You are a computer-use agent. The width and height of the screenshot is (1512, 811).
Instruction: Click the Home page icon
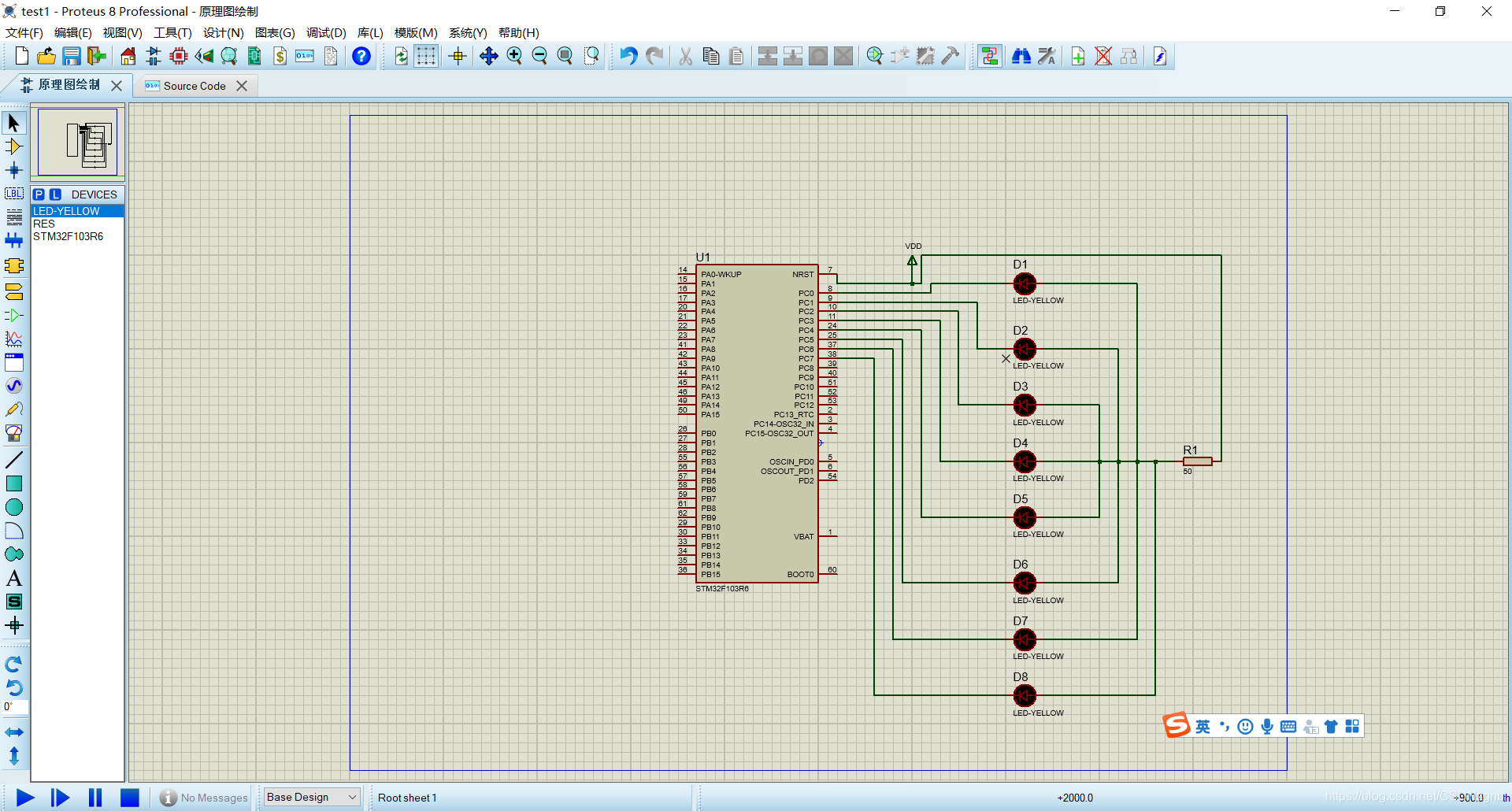(x=128, y=56)
